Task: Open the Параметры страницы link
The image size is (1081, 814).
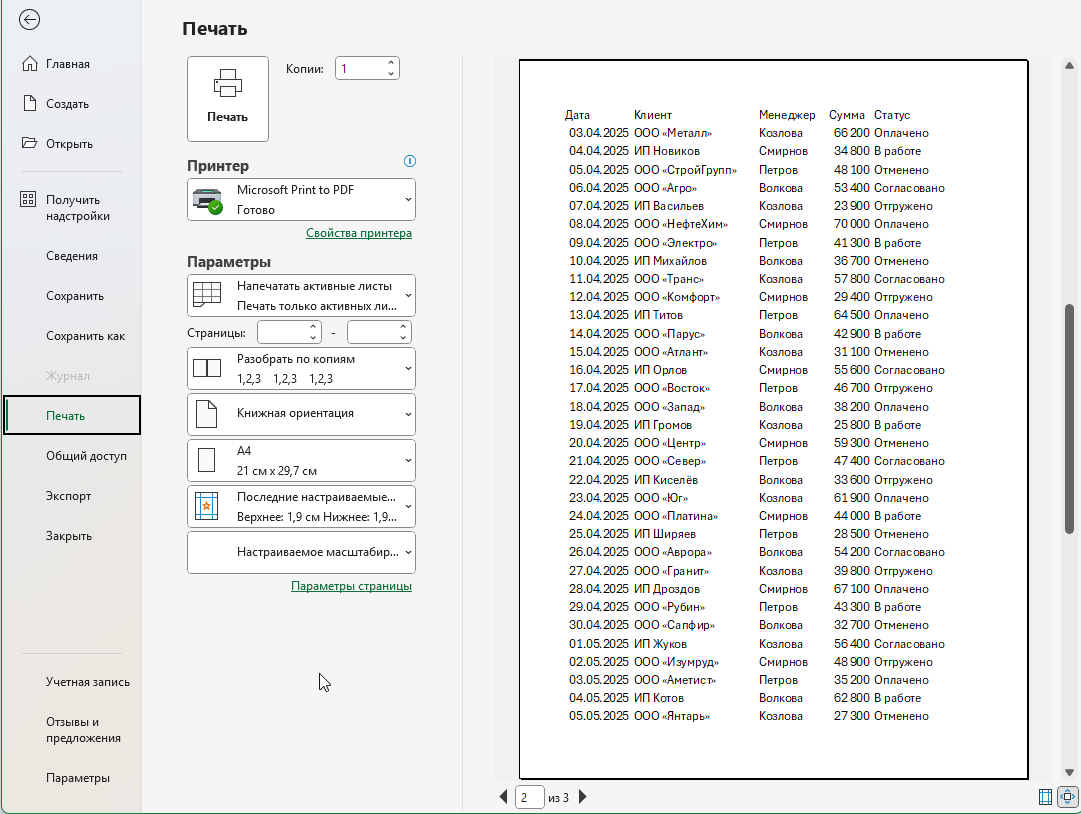Action: coord(351,586)
